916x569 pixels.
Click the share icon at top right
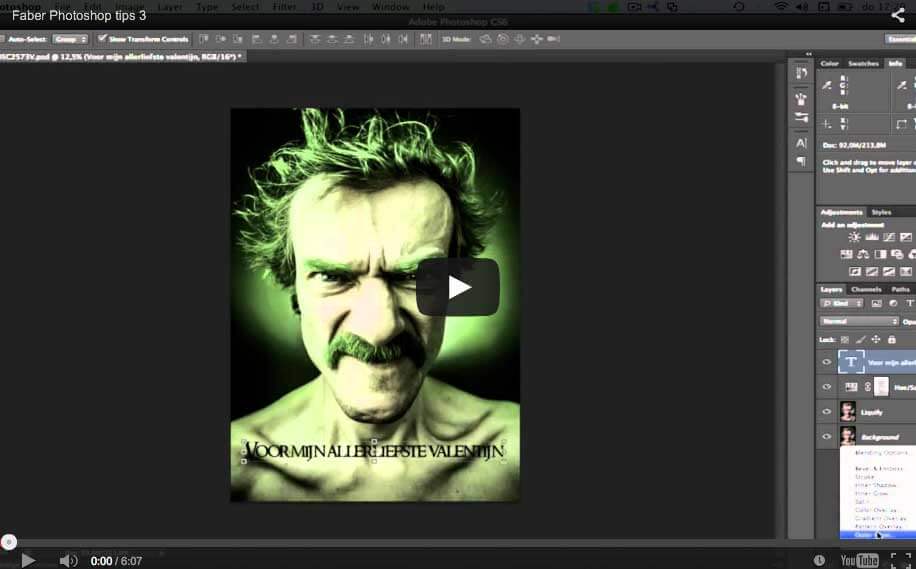tap(897, 15)
